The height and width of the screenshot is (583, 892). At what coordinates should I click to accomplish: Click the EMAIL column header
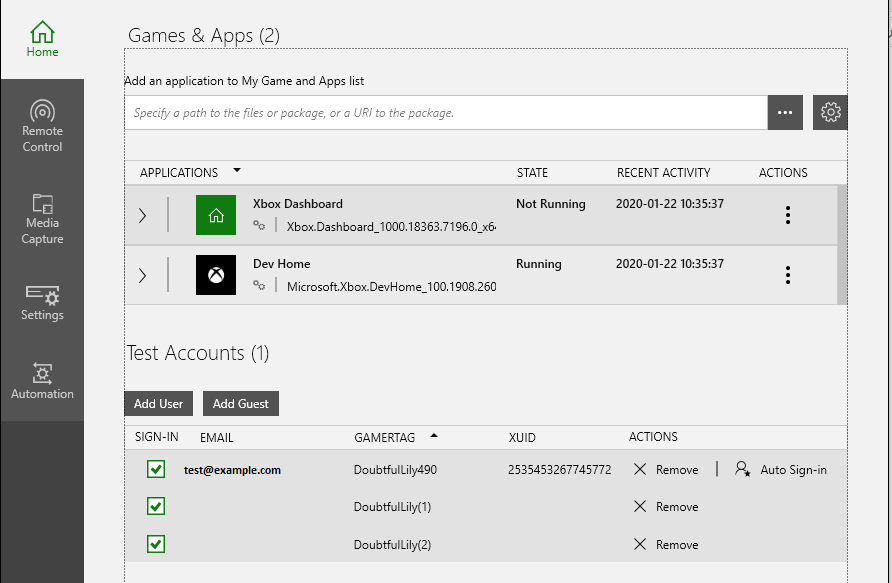point(217,437)
